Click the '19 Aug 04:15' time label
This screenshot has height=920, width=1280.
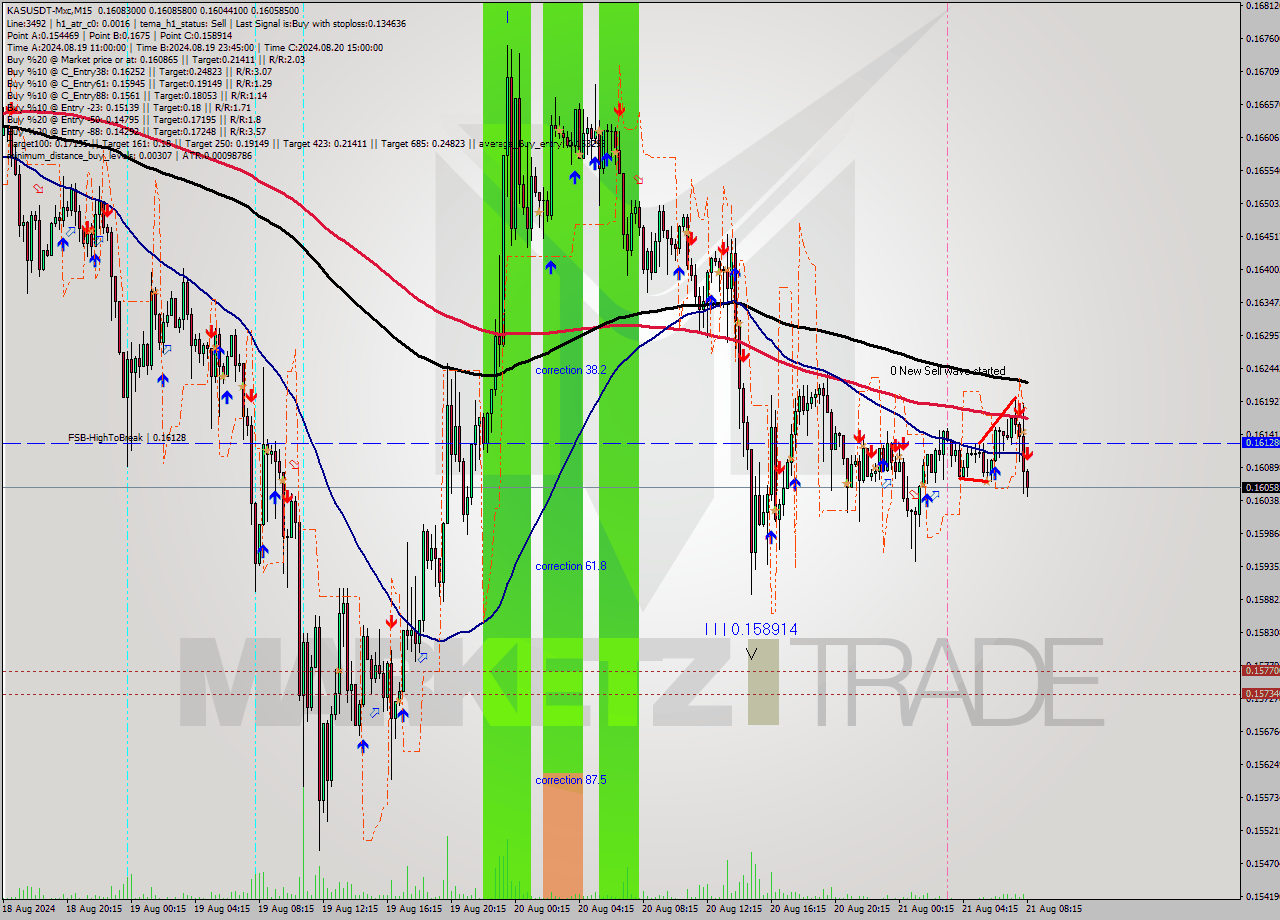[x=222, y=909]
